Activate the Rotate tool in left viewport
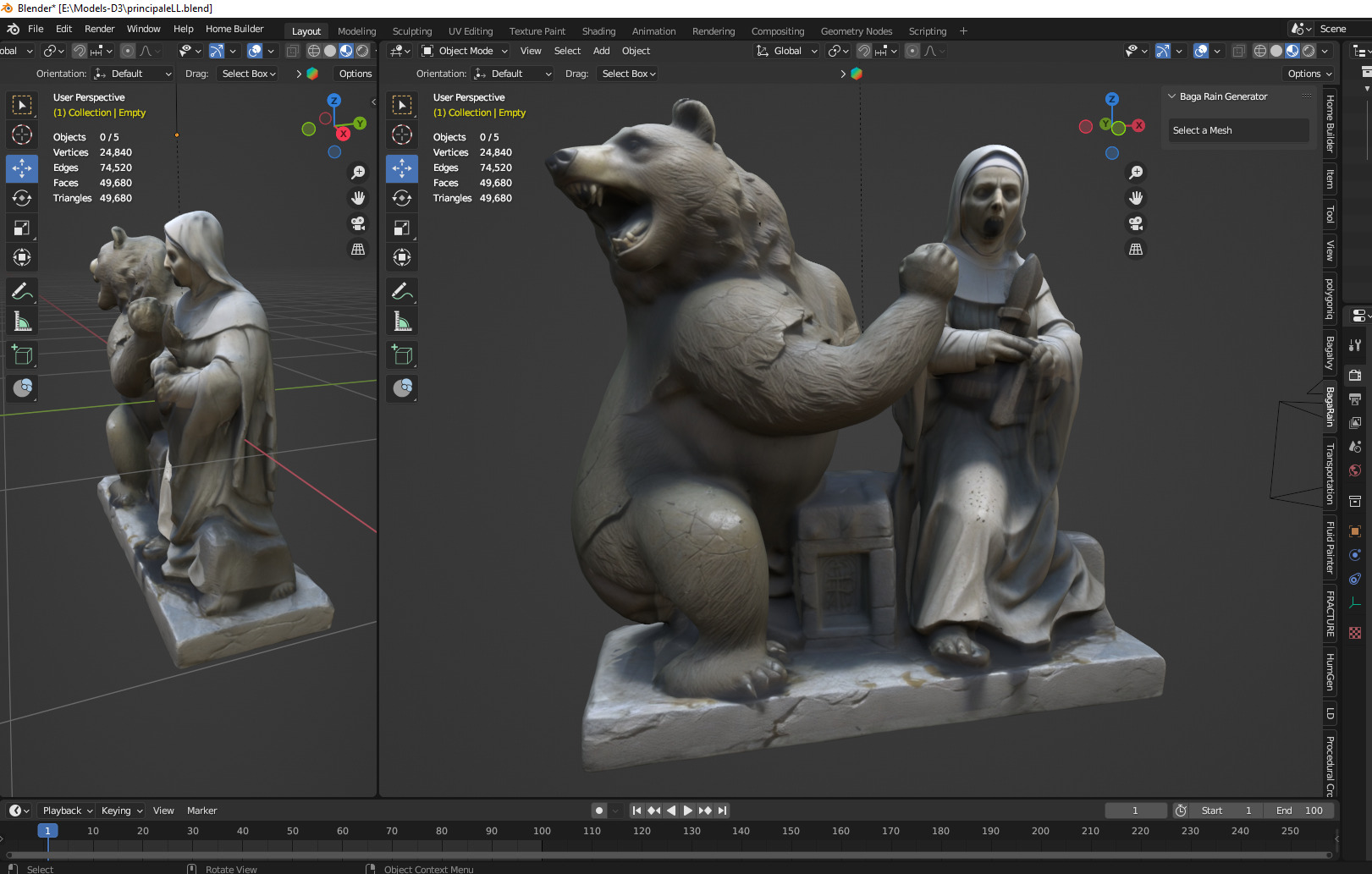This screenshot has height=874, width=1372. (x=22, y=198)
